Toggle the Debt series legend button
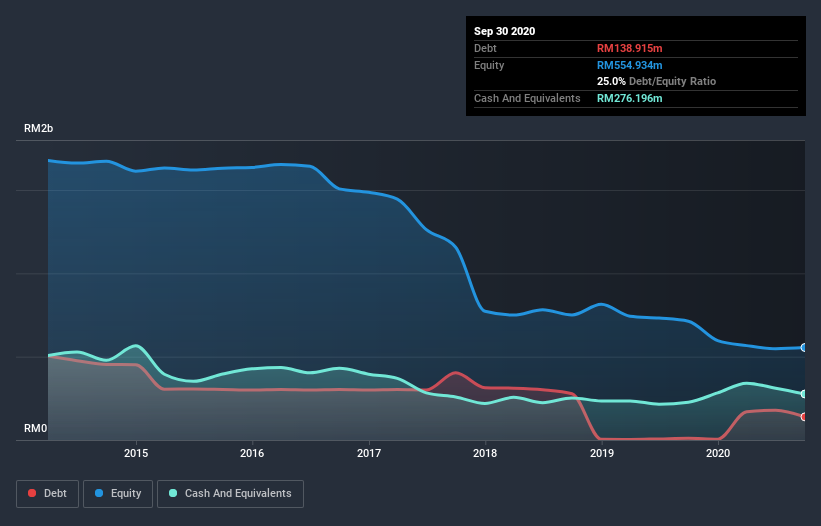821x526 pixels. coord(48,494)
